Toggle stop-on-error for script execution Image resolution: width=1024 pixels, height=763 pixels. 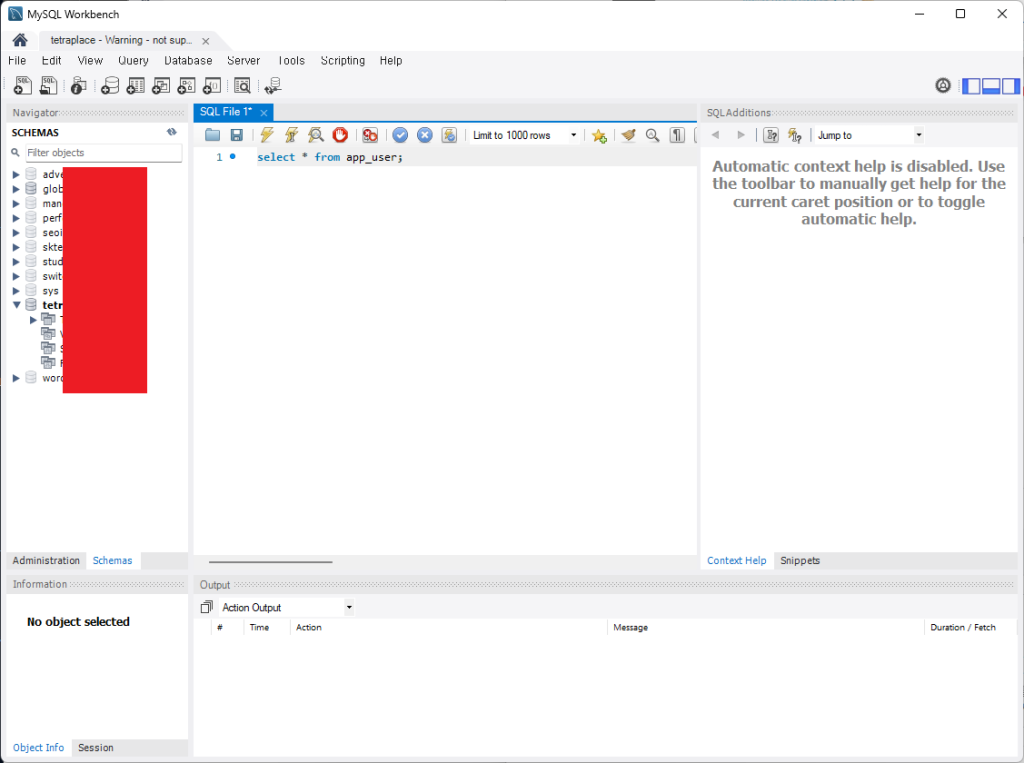pyautogui.click(x=370, y=135)
